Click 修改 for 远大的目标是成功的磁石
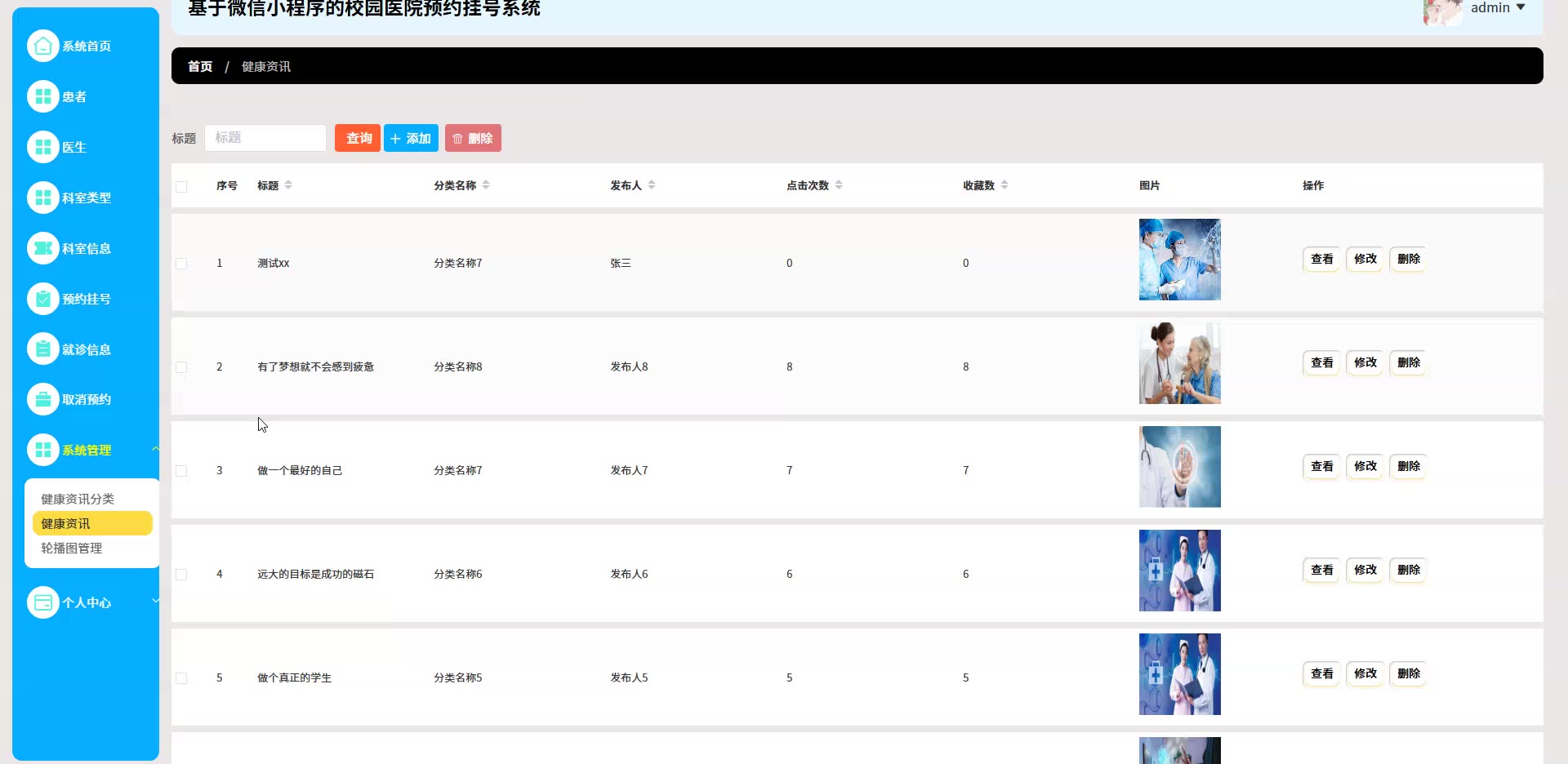This screenshot has height=764, width=1568. click(x=1365, y=570)
